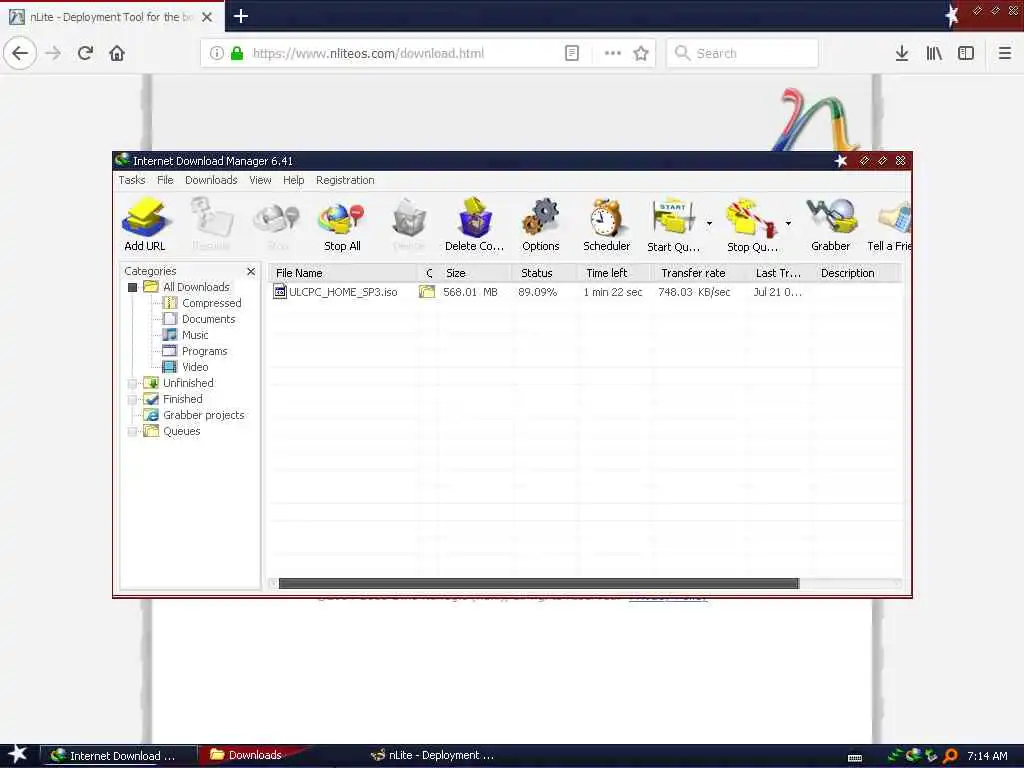
Task: Select Grabber projects in tree
Action: (203, 415)
